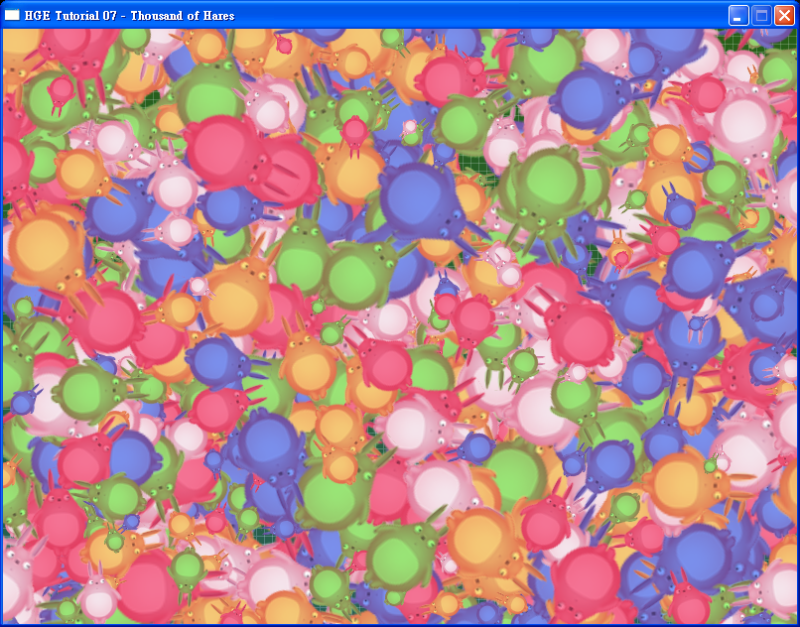The width and height of the screenshot is (800, 627).
Task: Close the HGE Tutorial 07 window
Action: coord(784,16)
